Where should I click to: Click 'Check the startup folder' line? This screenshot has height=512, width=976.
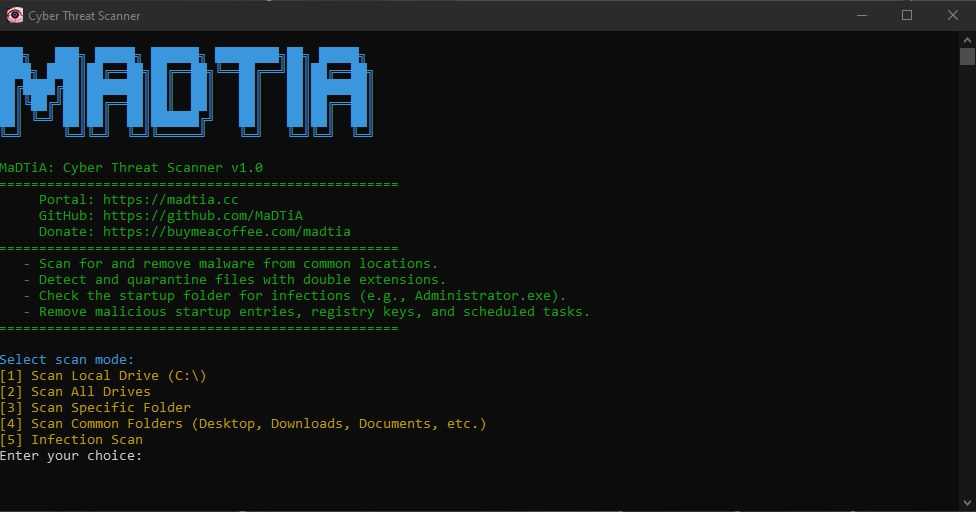tap(295, 296)
